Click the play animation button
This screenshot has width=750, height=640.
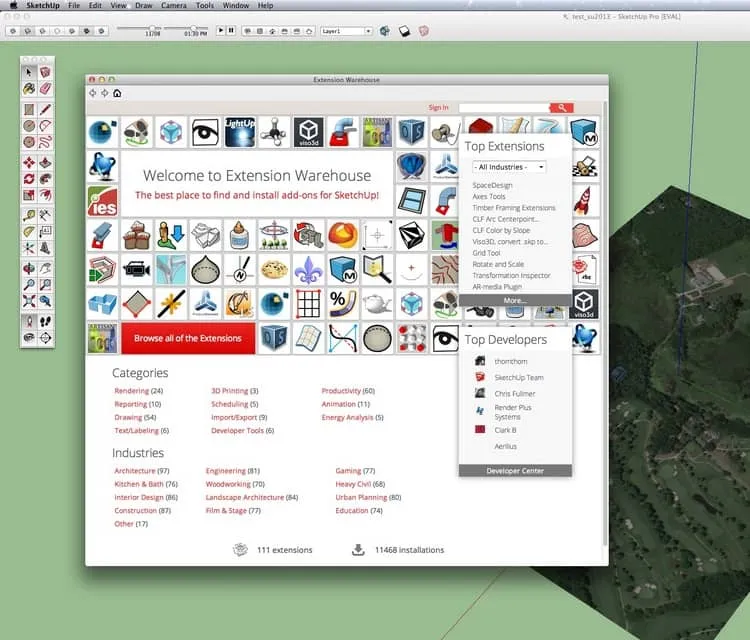click(x=220, y=31)
